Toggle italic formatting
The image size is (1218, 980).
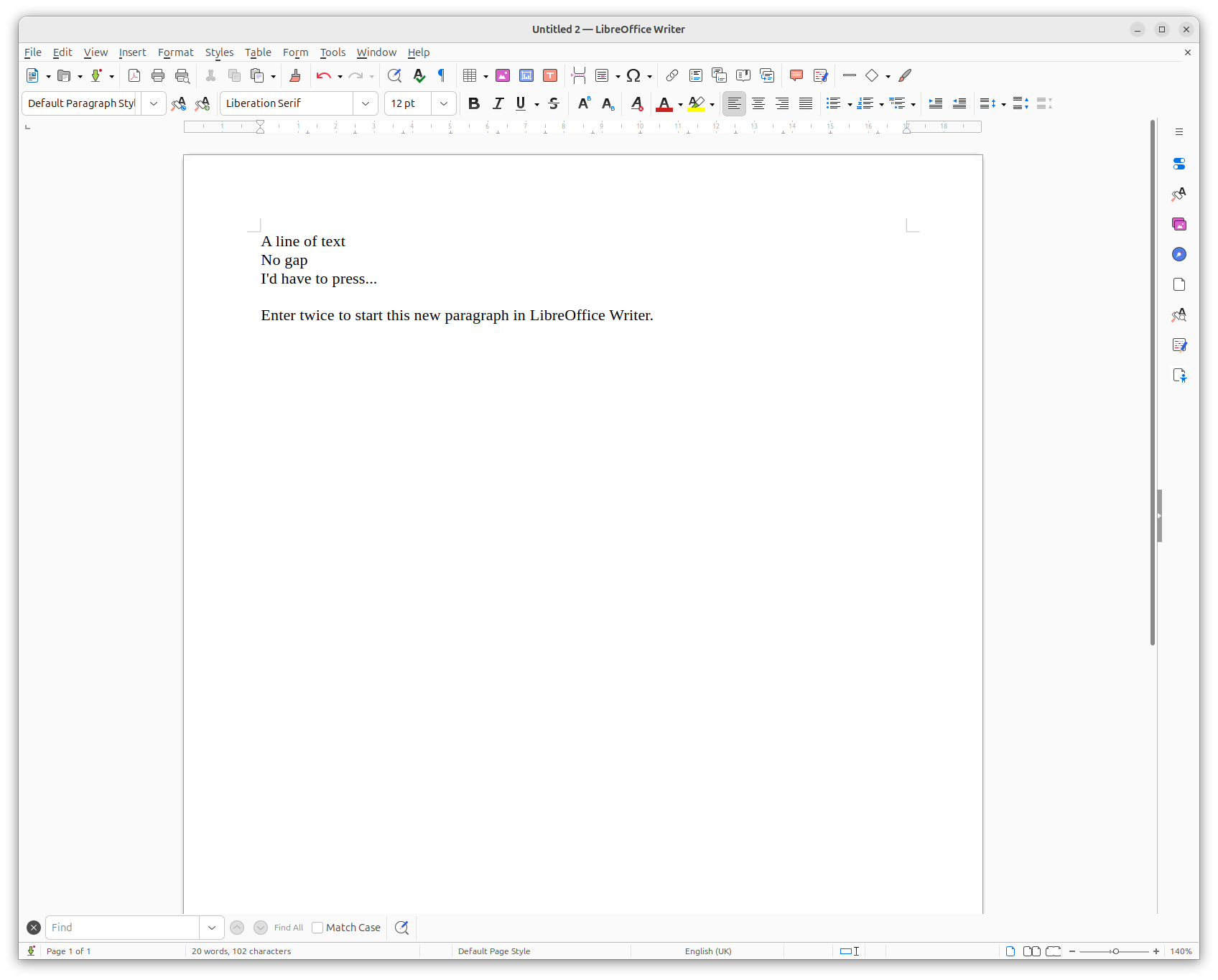tap(498, 103)
